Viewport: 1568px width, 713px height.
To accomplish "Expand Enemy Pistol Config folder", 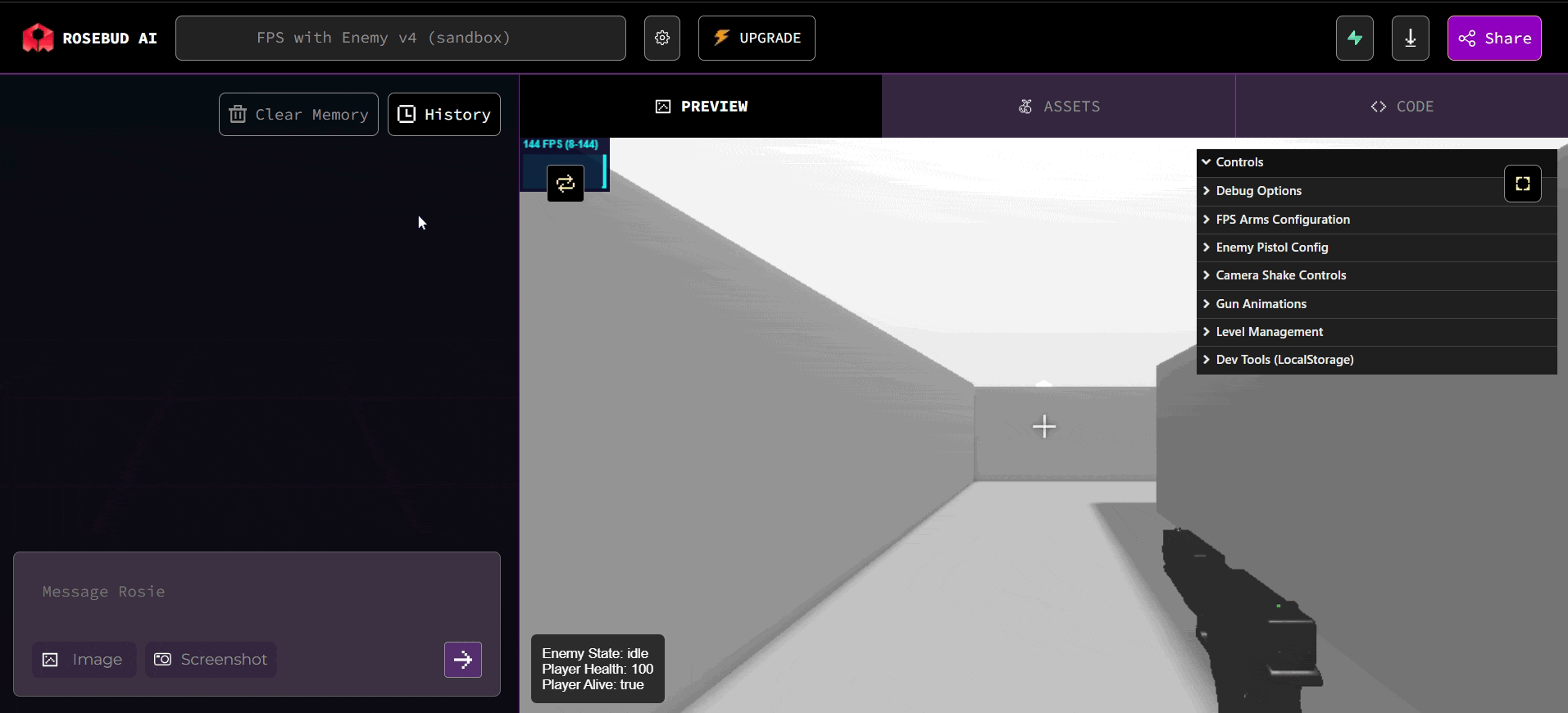I will 1377,248.
